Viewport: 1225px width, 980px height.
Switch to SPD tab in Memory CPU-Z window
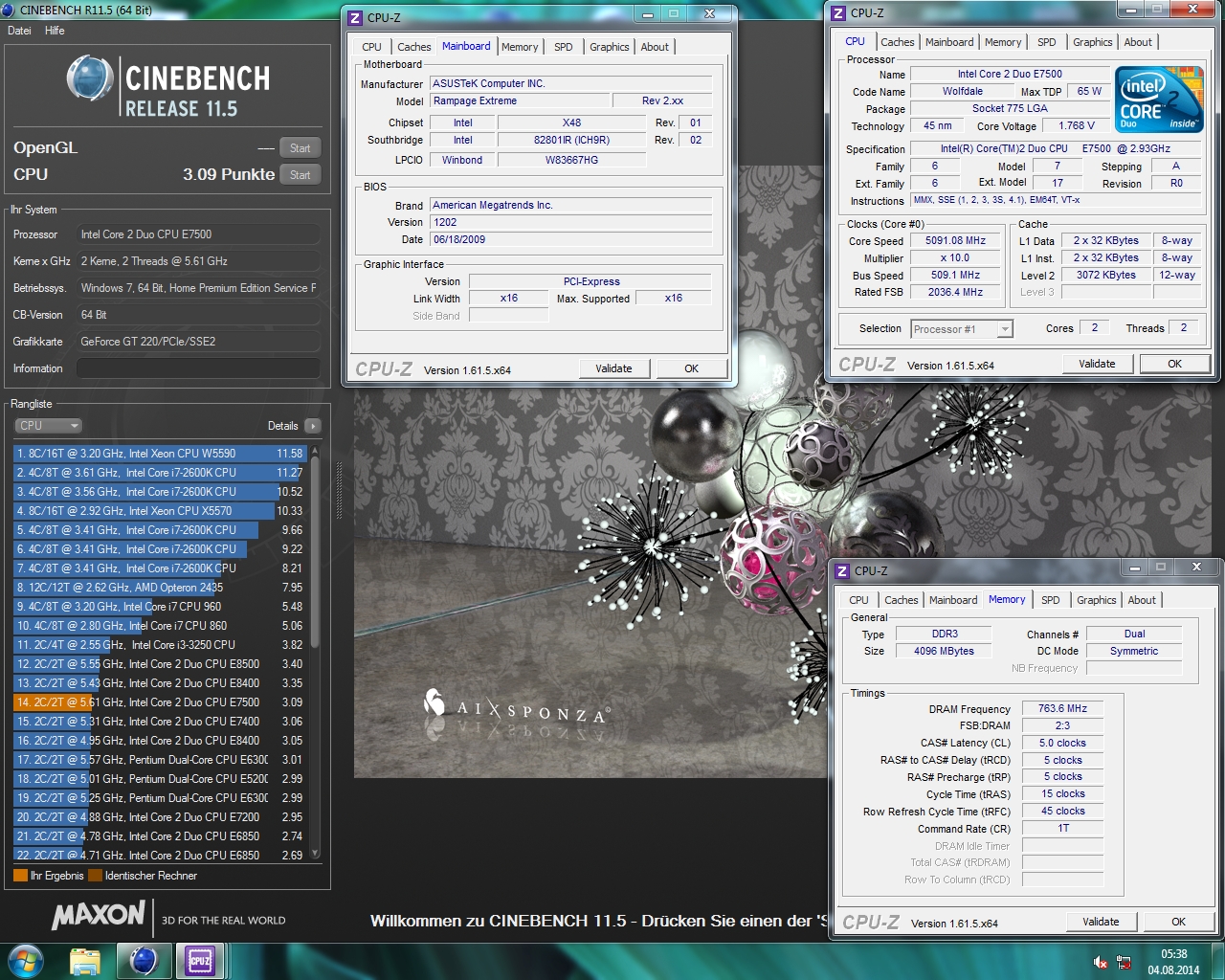coord(1050,600)
